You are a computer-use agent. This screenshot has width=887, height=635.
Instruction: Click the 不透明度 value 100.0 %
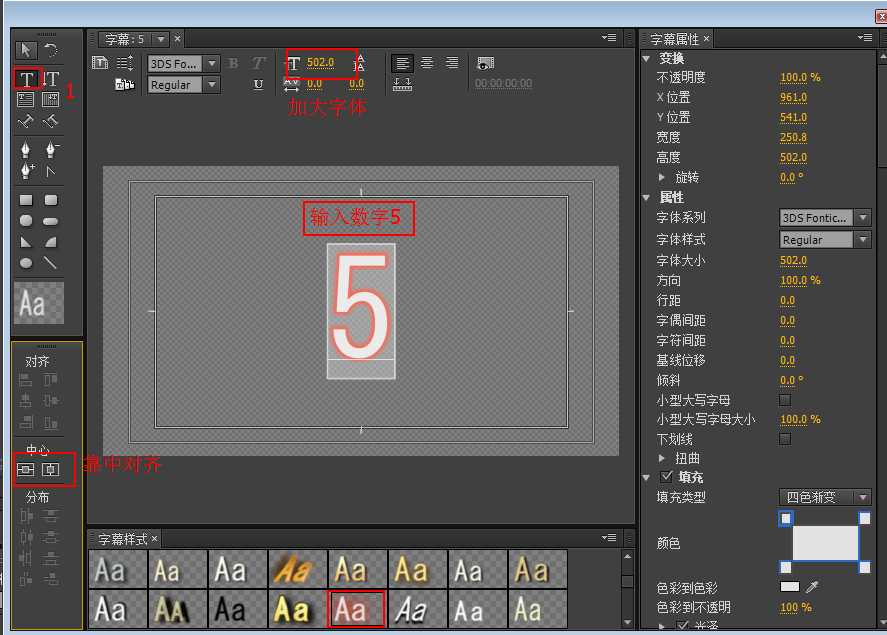800,77
